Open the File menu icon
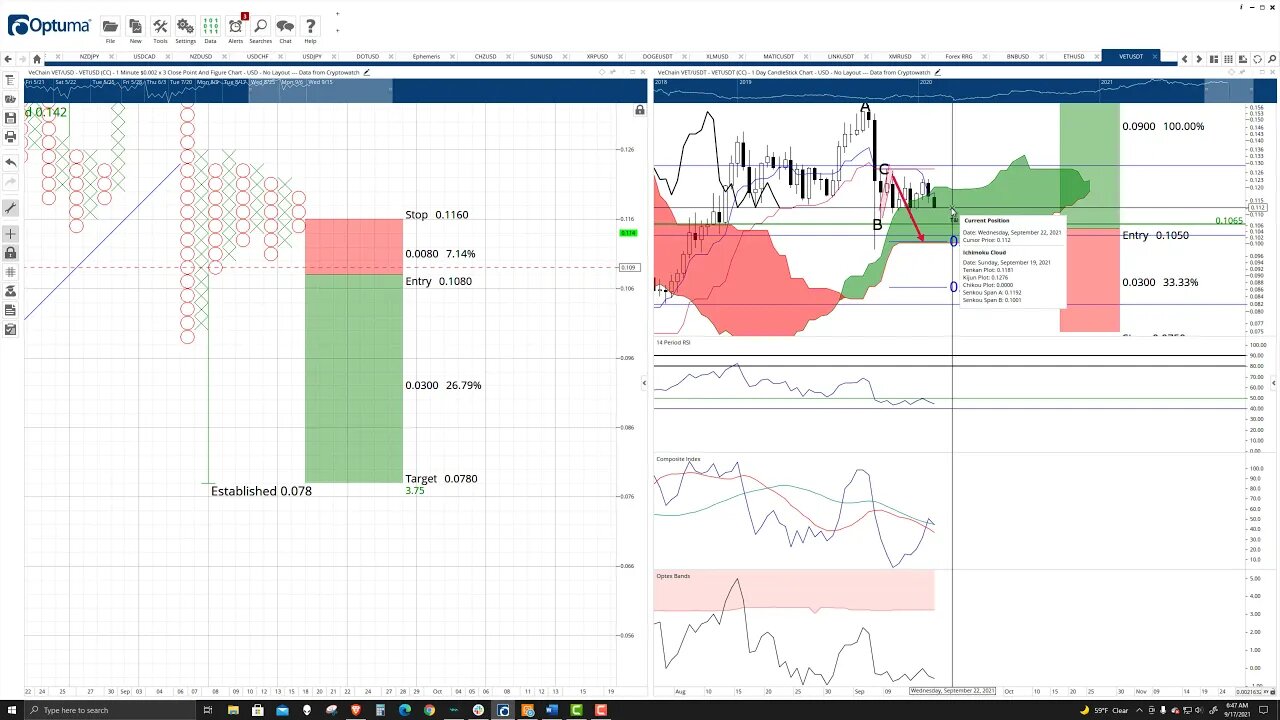The width and height of the screenshot is (1280, 720). (x=110, y=26)
